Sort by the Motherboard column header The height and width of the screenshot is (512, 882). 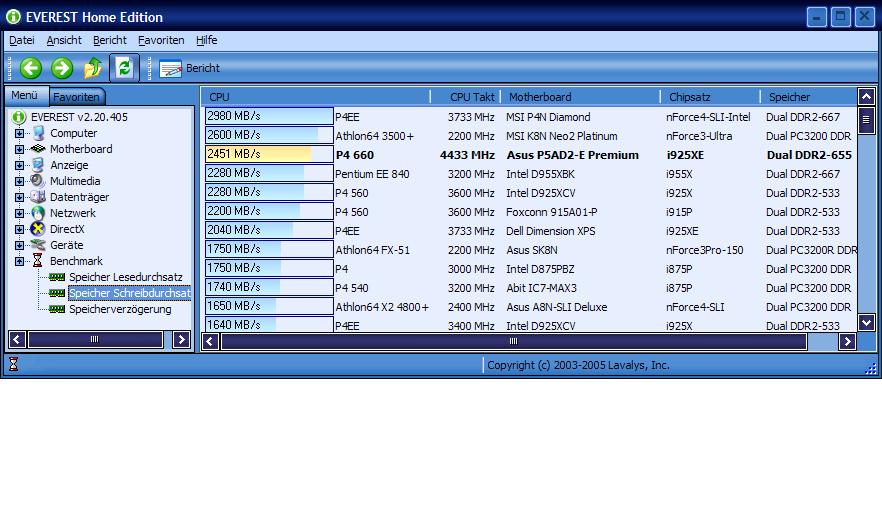(x=580, y=97)
